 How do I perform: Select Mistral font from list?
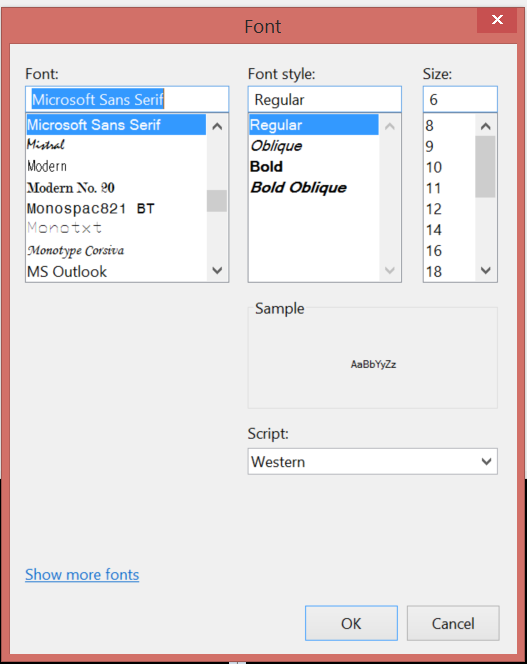click(116, 145)
